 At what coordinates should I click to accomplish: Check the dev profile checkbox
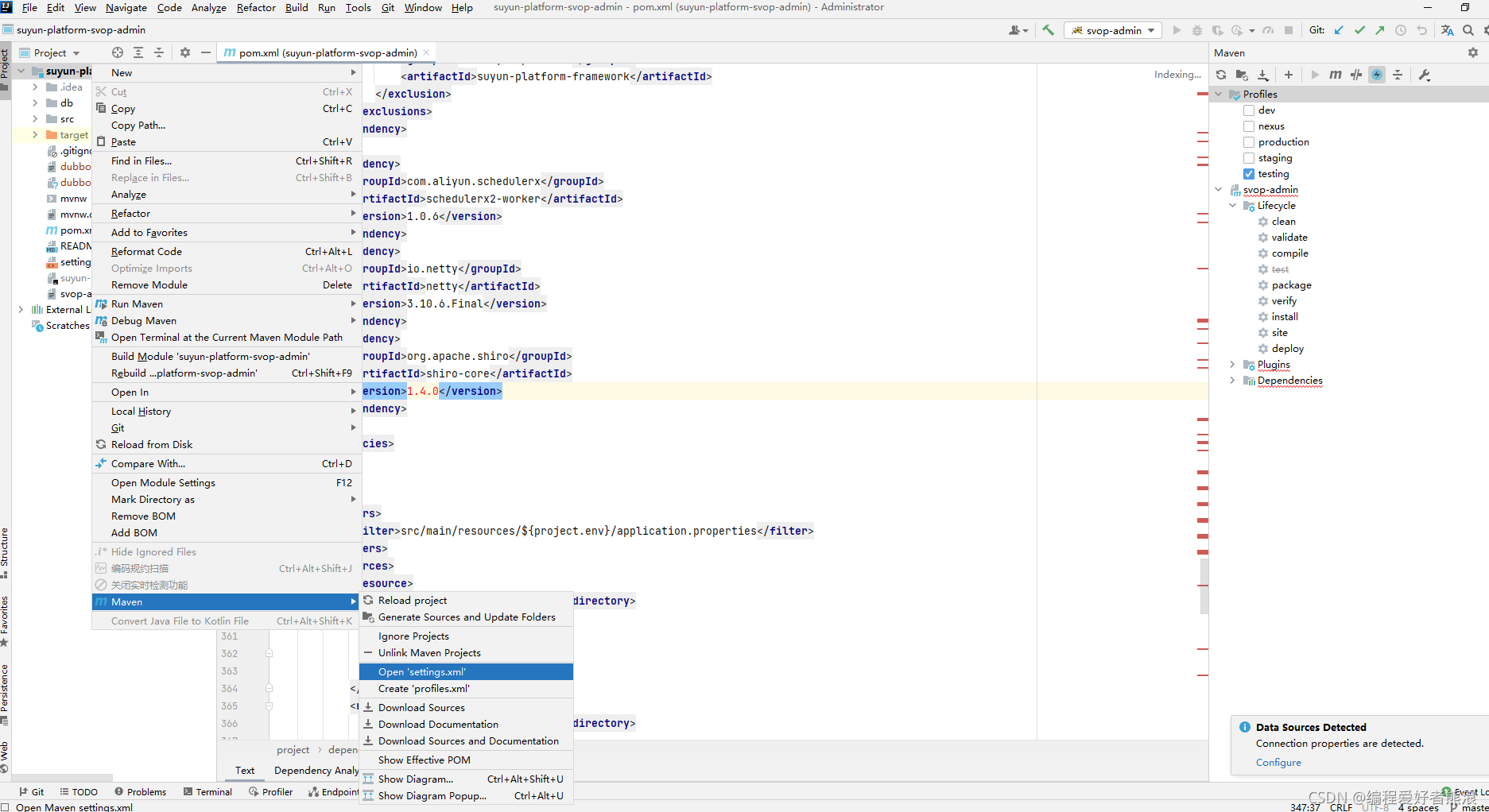[x=1249, y=110]
